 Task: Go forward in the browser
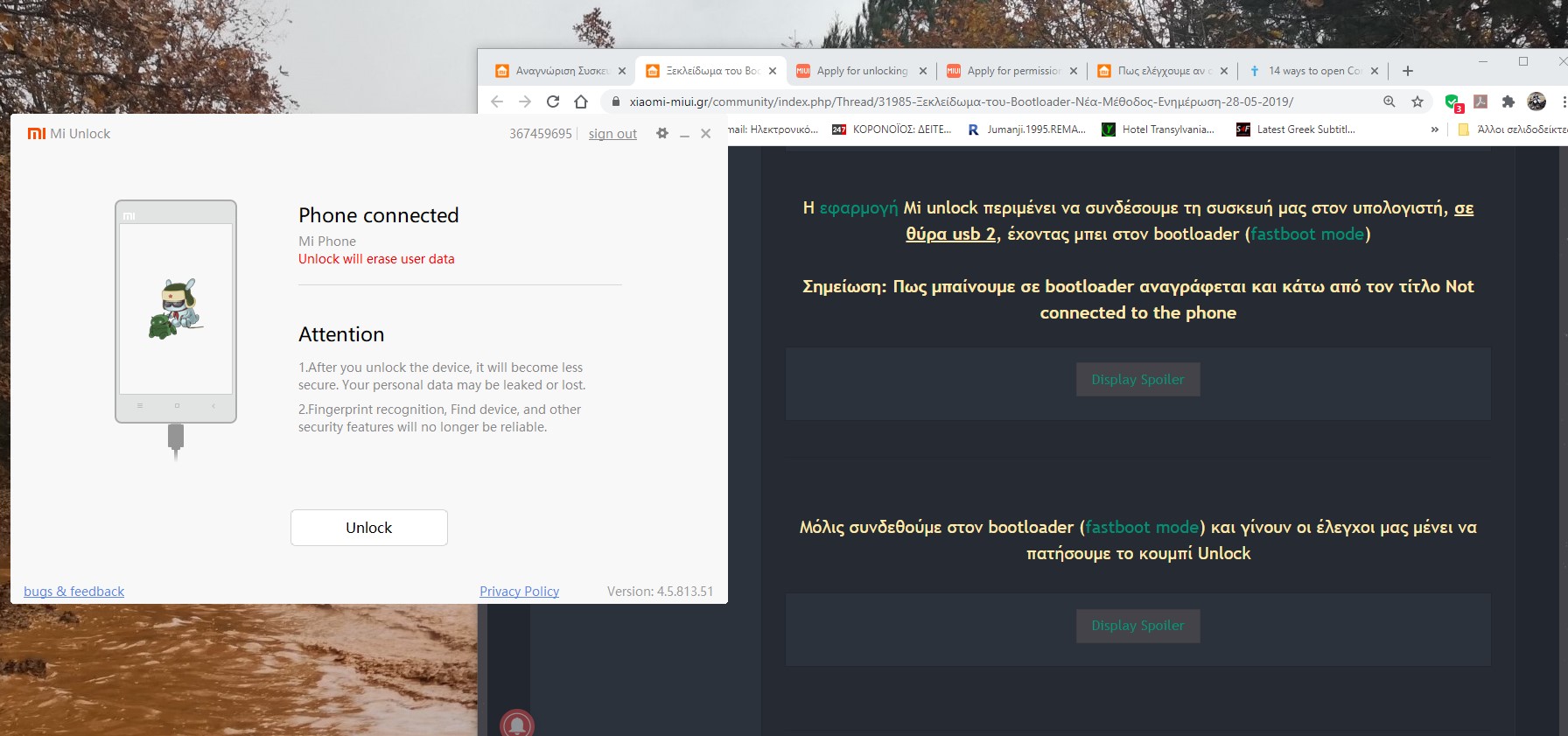[525, 102]
